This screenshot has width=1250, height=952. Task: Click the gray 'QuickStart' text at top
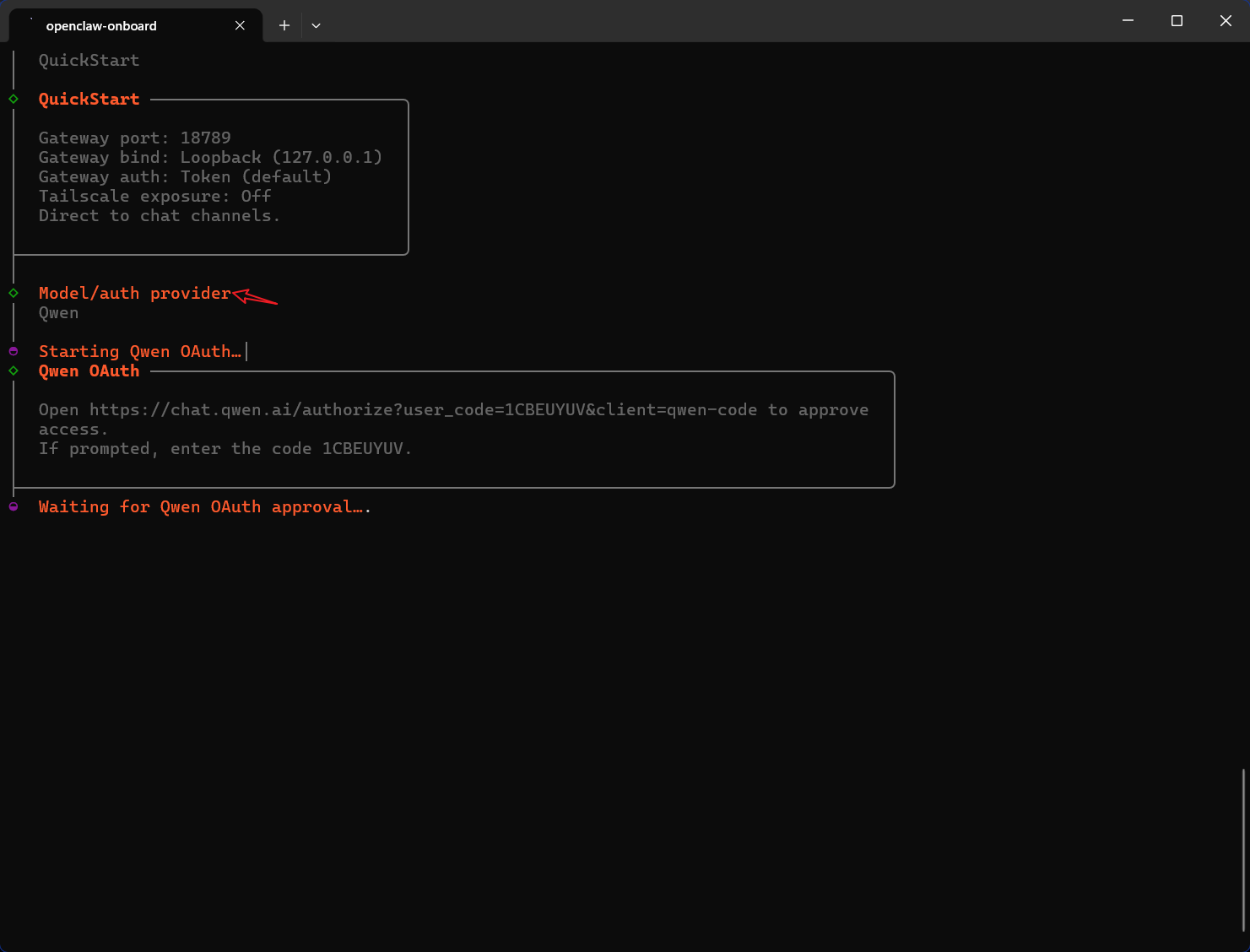[x=89, y=60]
